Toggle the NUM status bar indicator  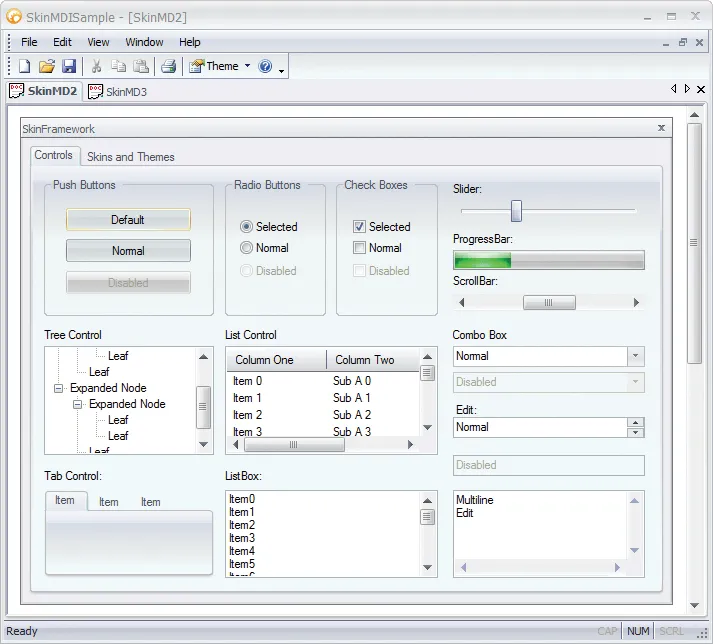coord(638,631)
